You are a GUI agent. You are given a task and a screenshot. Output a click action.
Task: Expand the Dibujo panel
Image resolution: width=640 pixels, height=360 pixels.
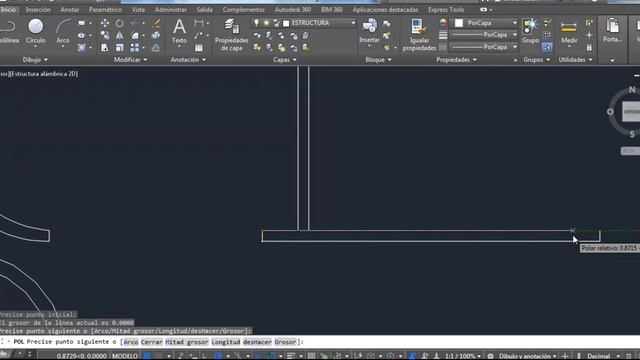tap(35, 60)
